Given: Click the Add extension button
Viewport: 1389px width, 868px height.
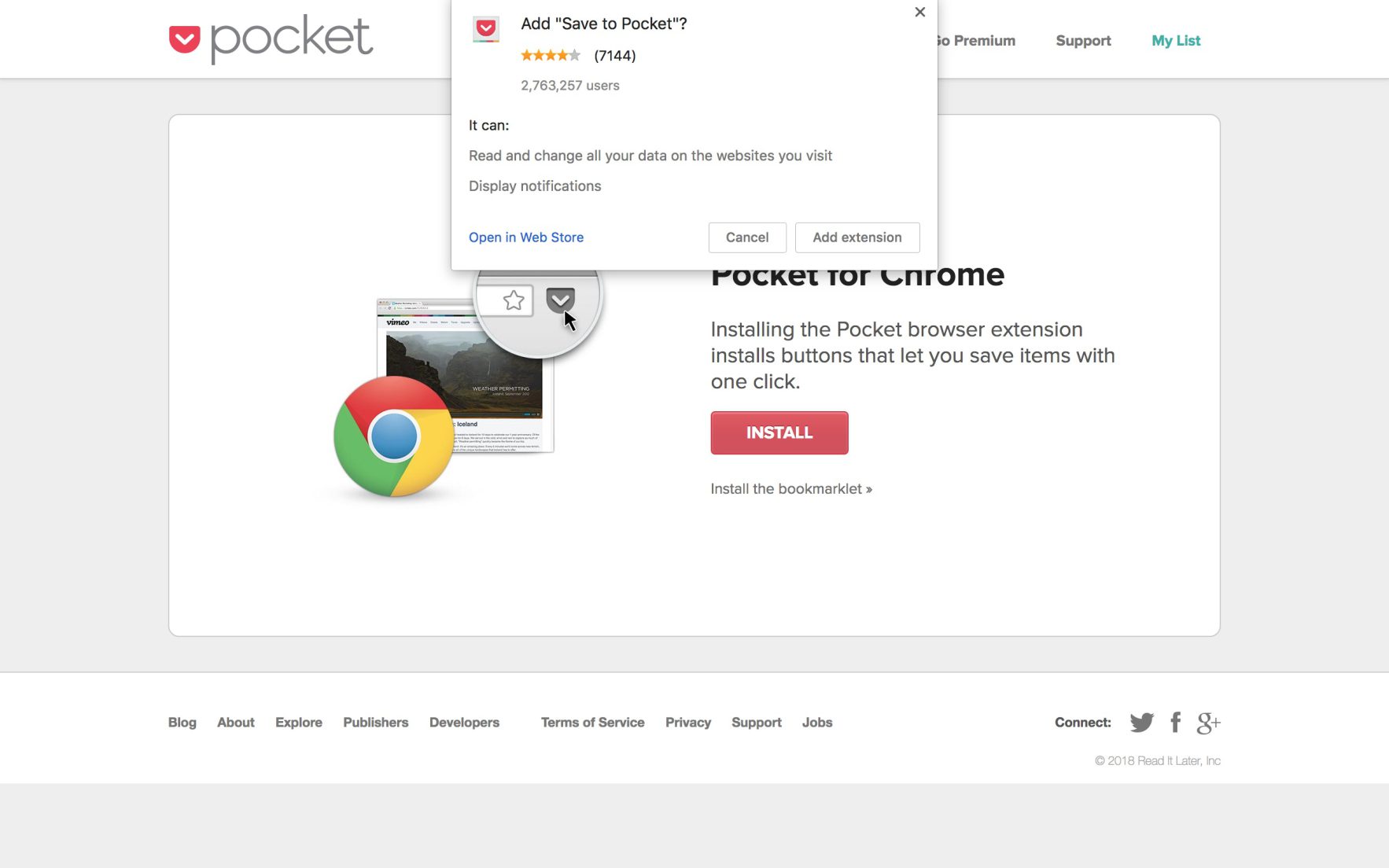Looking at the screenshot, I should tap(857, 237).
